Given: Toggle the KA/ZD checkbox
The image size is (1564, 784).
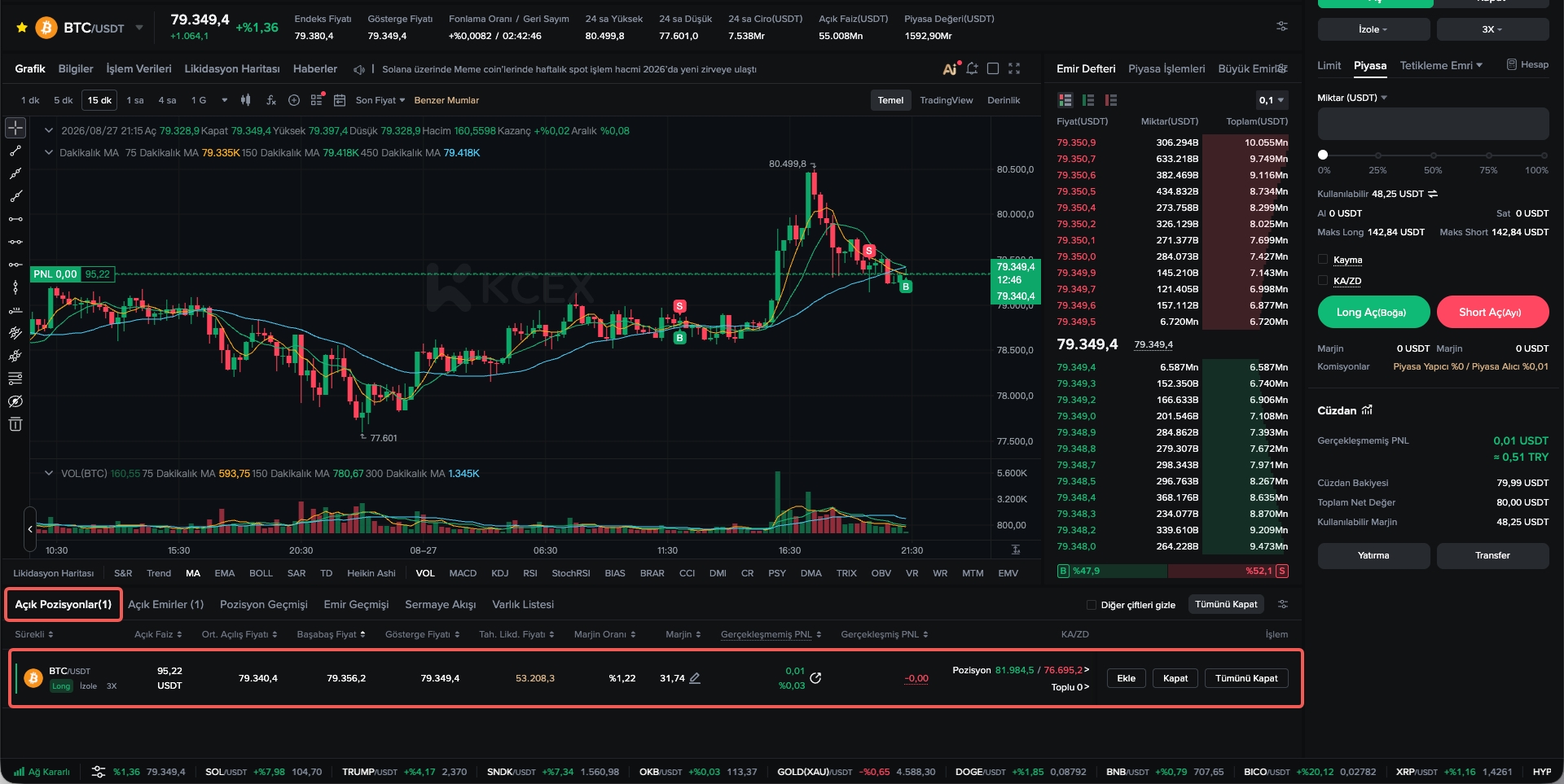Looking at the screenshot, I should [1323, 281].
